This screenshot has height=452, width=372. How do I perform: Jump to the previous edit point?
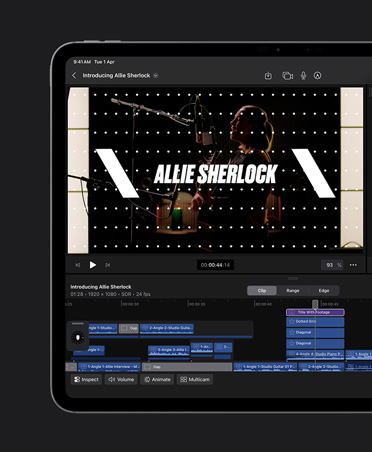[78, 265]
